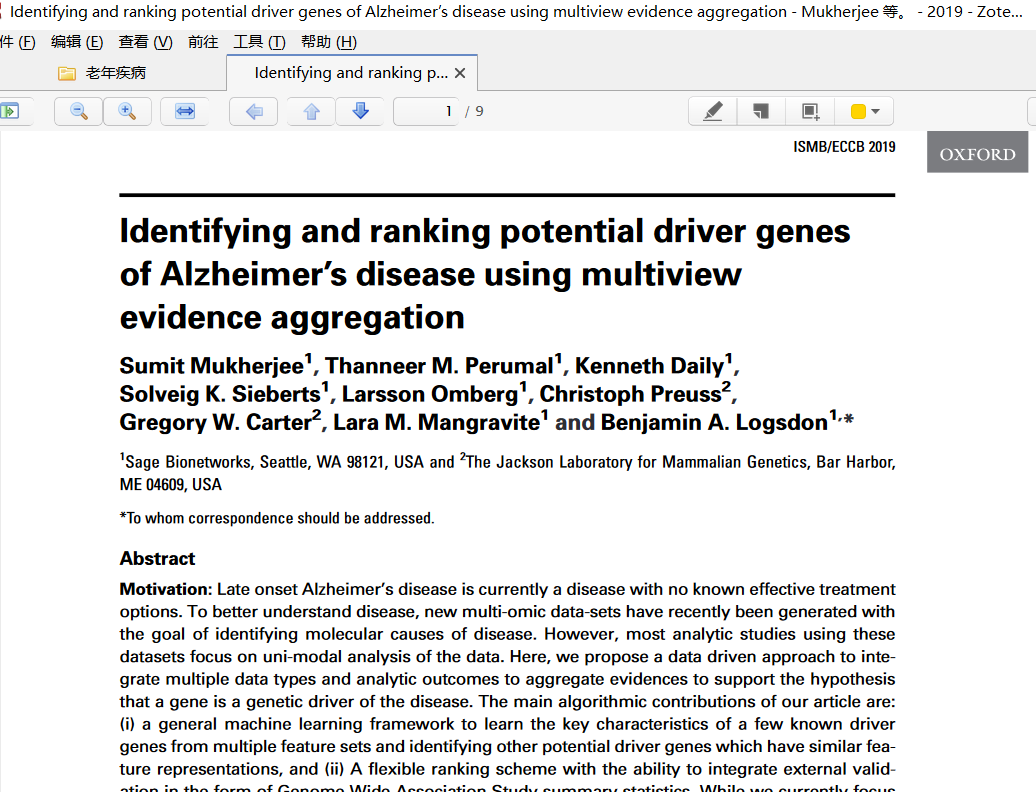Open the 查看 (V) menu
1036x792 pixels.
(145, 42)
